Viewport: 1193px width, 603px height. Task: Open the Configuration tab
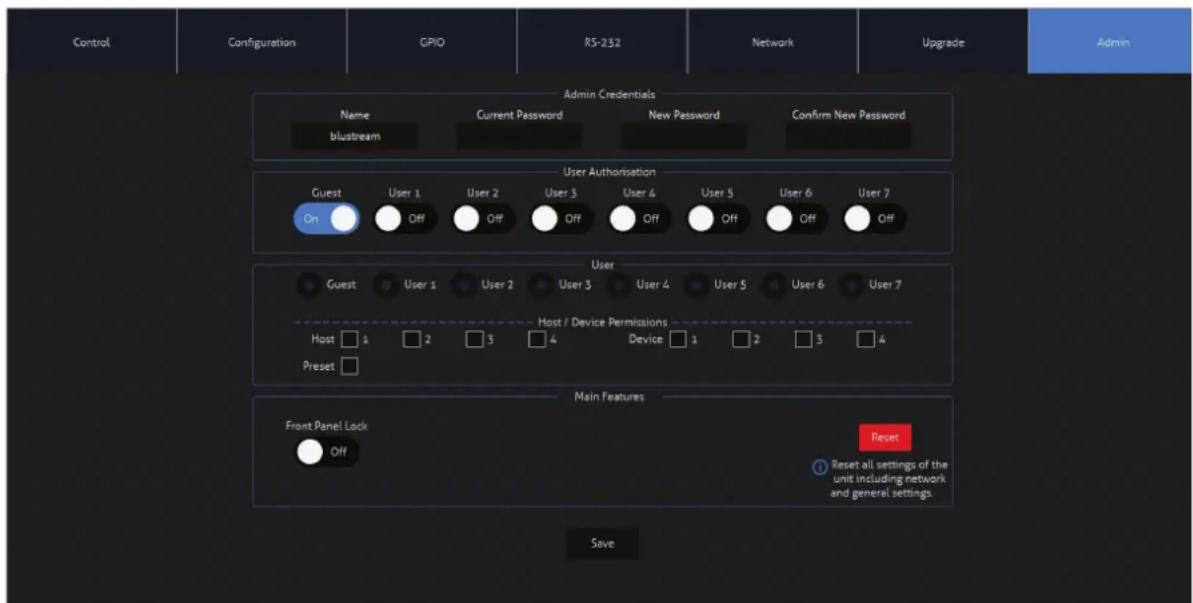[x=262, y=43]
